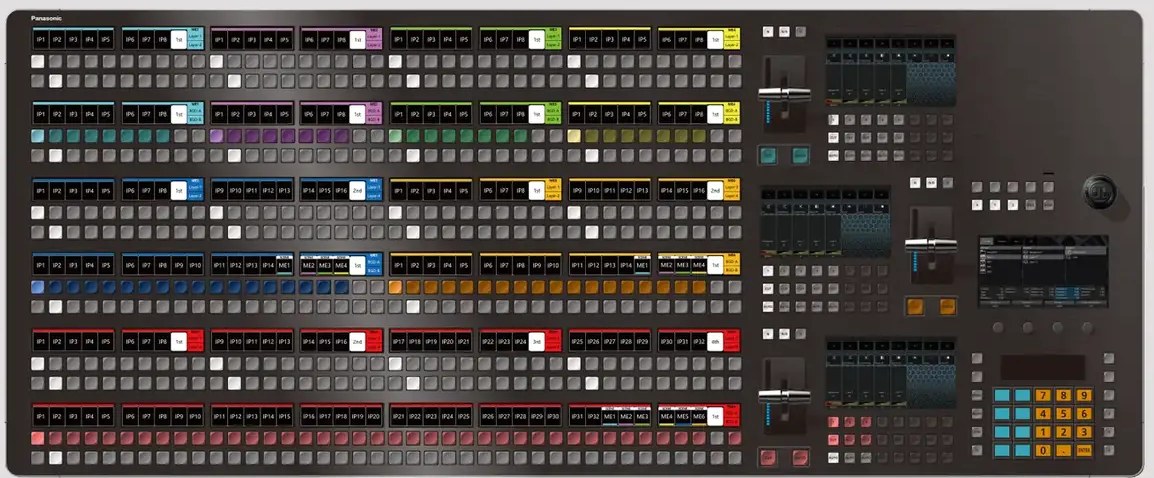Select purple crosspoint button below purple IP3 label
Viewport: 1154px width, 478px height.
pyautogui.click(x=252, y=136)
